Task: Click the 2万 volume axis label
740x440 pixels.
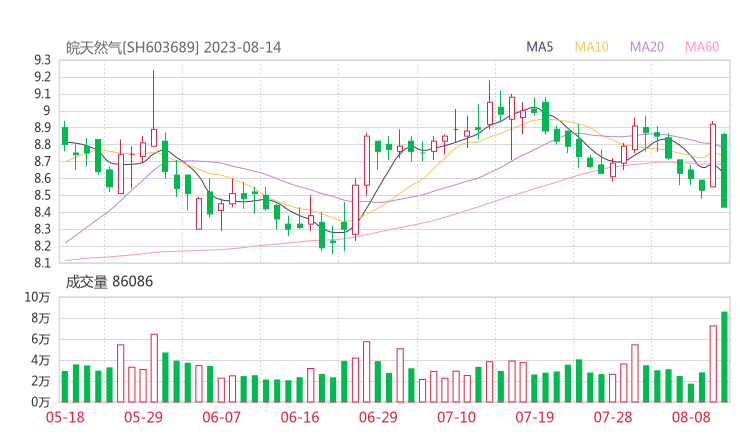Action: click(41, 381)
